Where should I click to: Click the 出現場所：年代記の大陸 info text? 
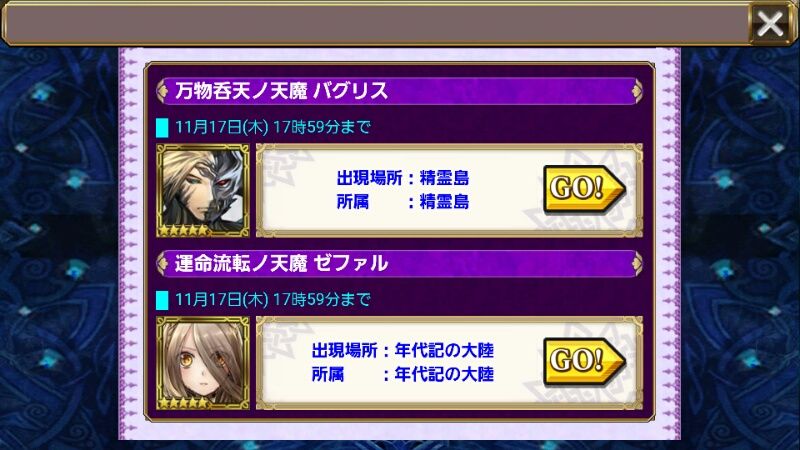(403, 351)
